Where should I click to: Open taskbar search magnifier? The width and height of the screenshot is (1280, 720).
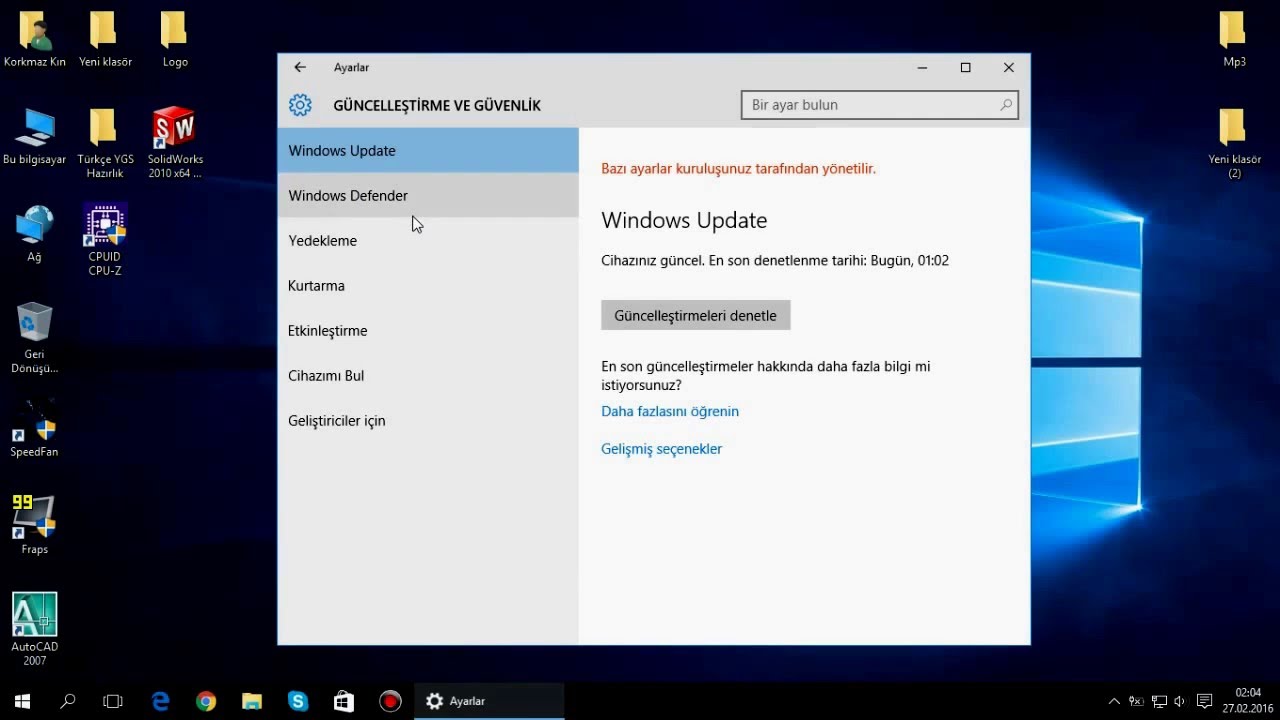(68, 702)
